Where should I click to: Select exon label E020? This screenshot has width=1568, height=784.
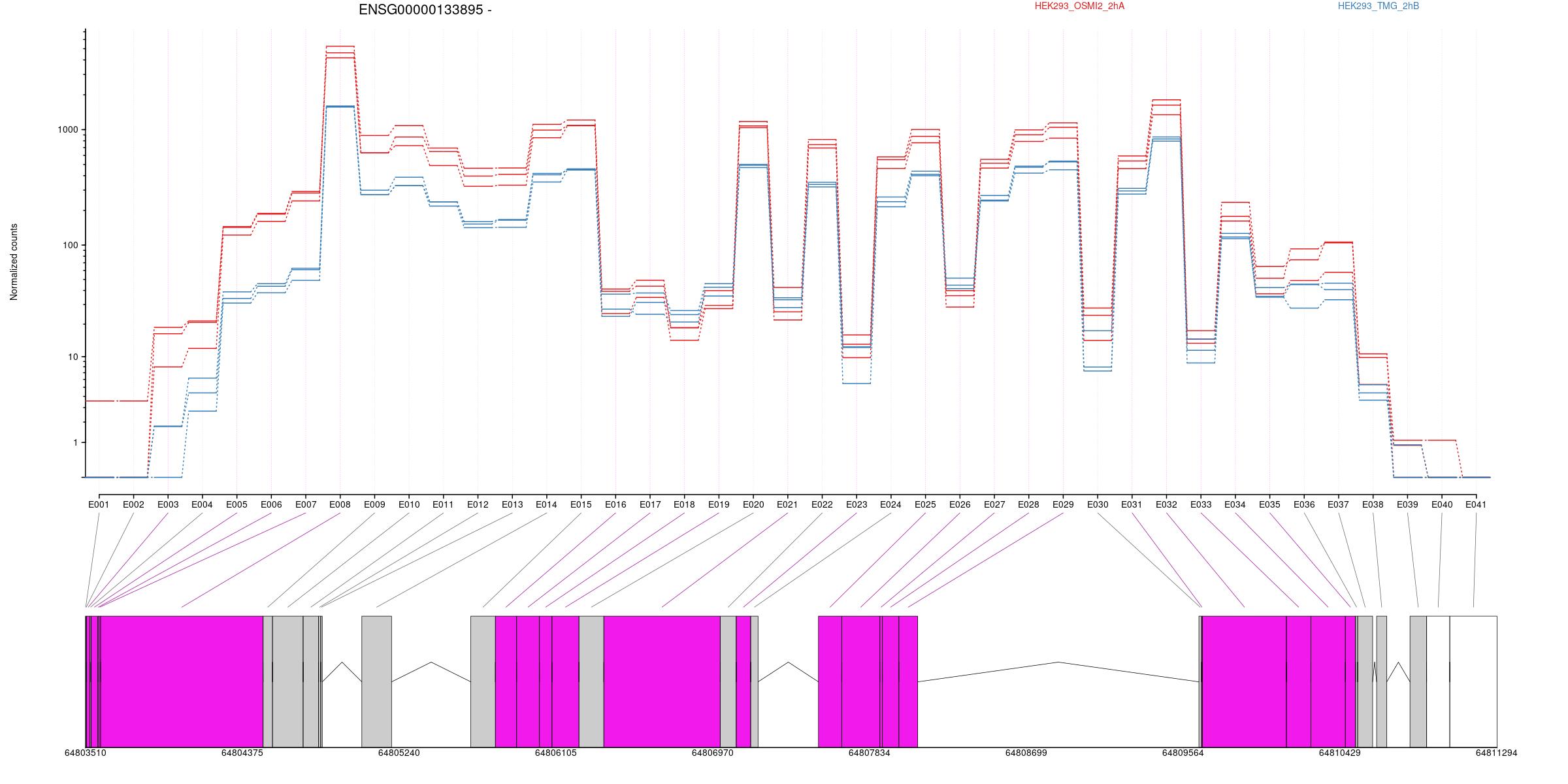click(753, 504)
